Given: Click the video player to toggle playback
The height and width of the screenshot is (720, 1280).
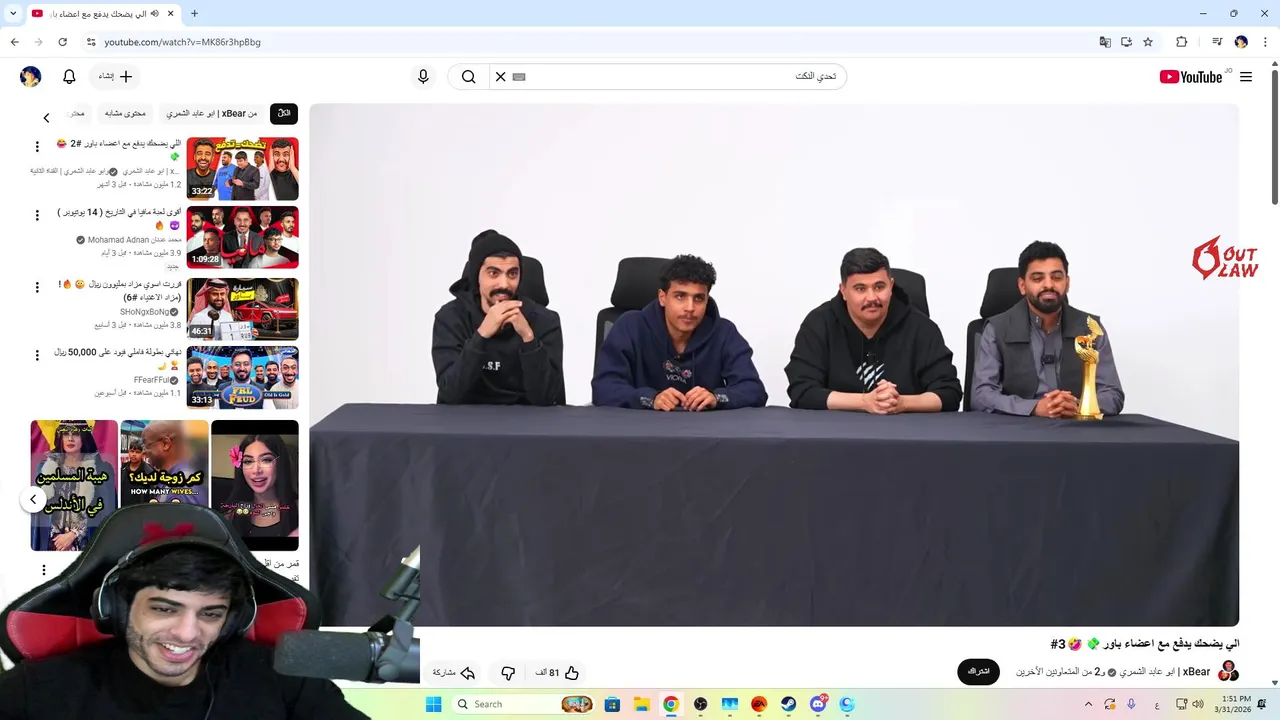Looking at the screenshot, I should click(774, 365).
